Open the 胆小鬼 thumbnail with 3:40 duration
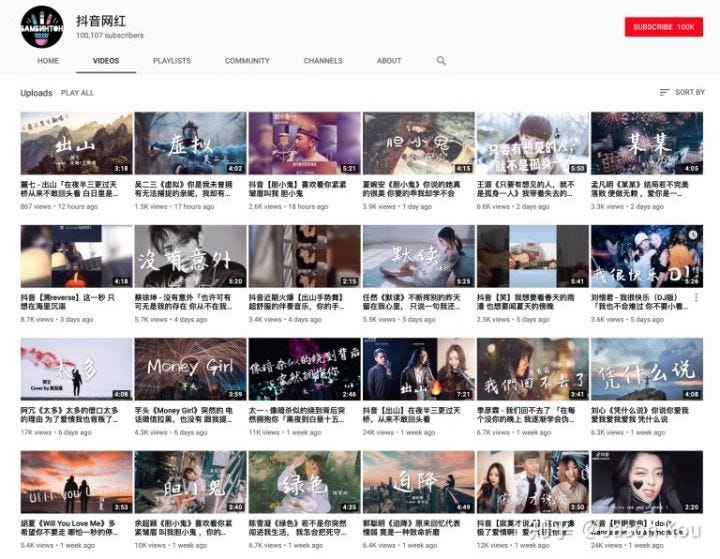720x559 pixels. [191, 482]
